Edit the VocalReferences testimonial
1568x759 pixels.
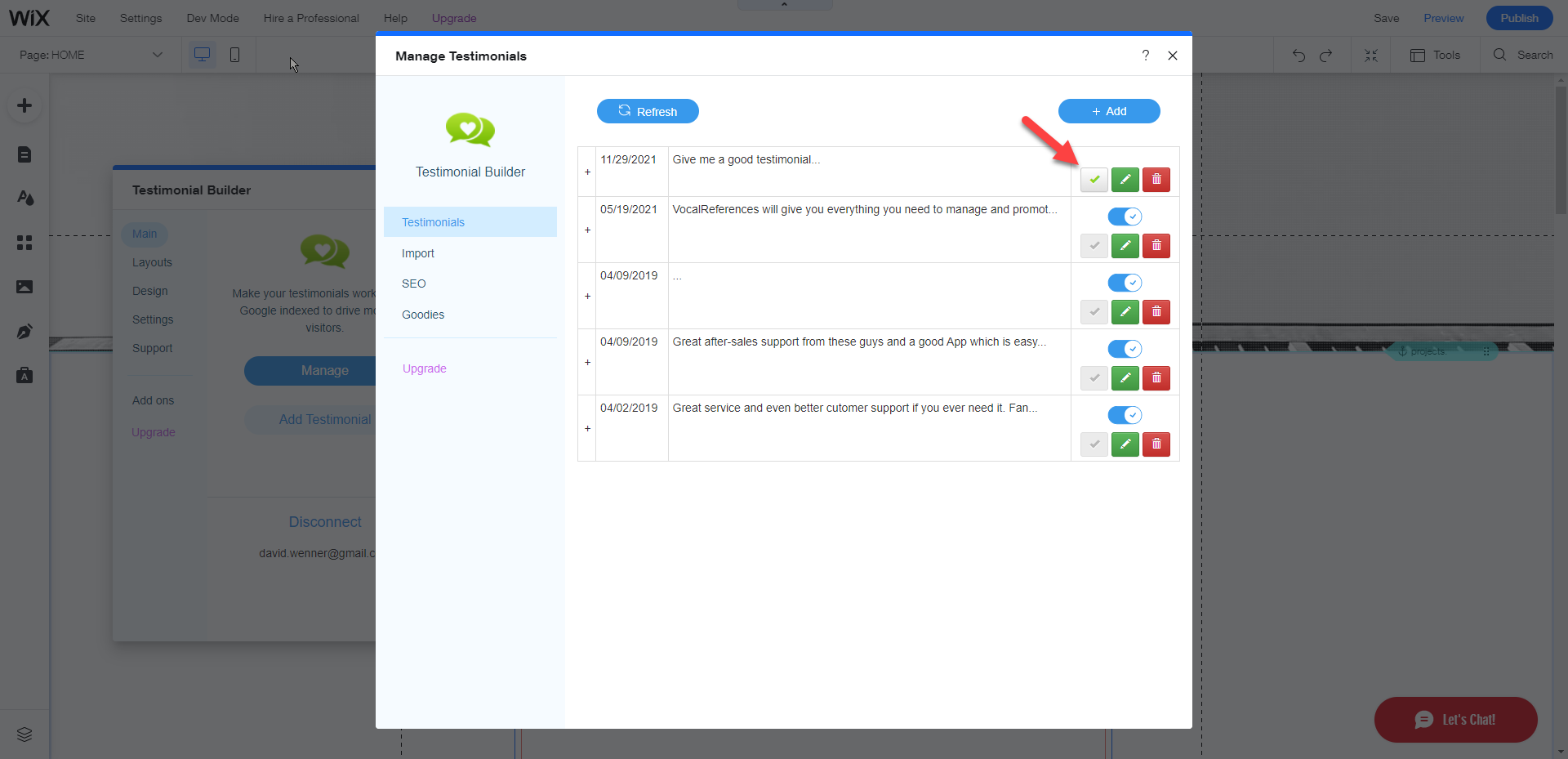click(x=1125, y=246)
